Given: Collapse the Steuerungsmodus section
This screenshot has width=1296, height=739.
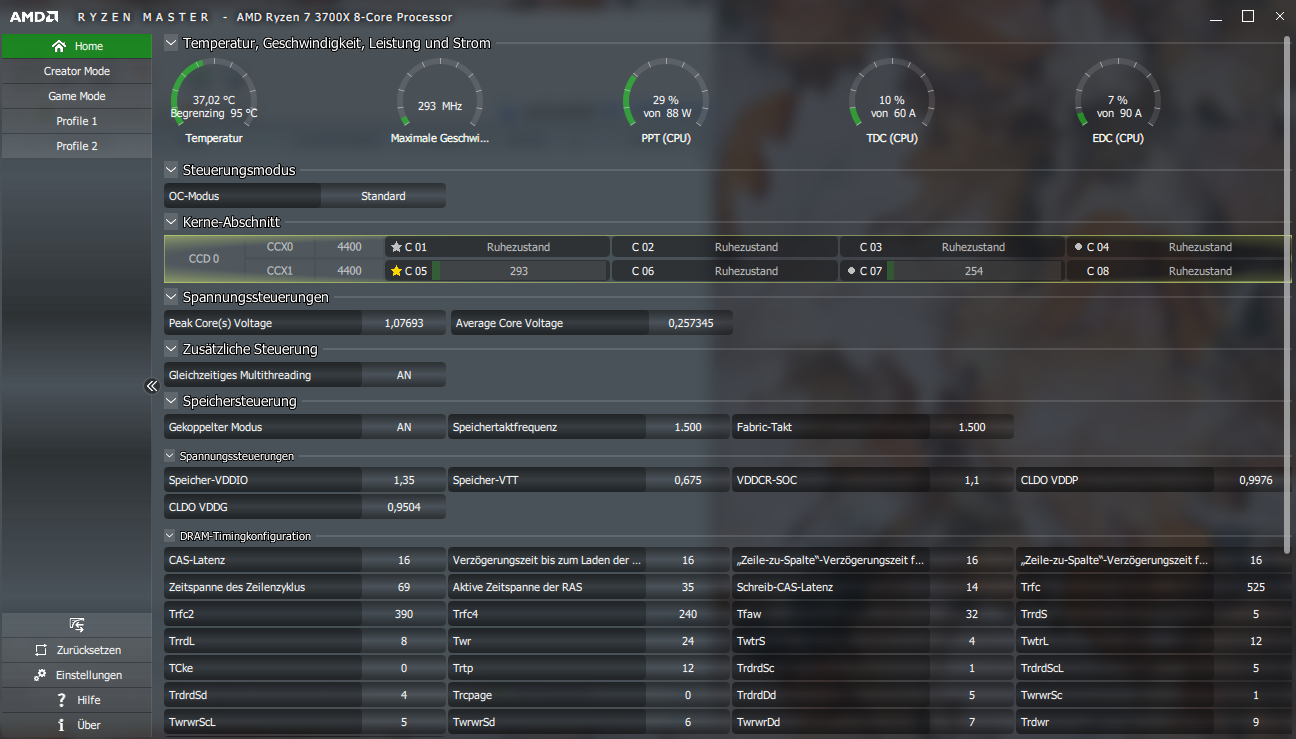Looking at the screenshot, I should (x=171, y=170).
